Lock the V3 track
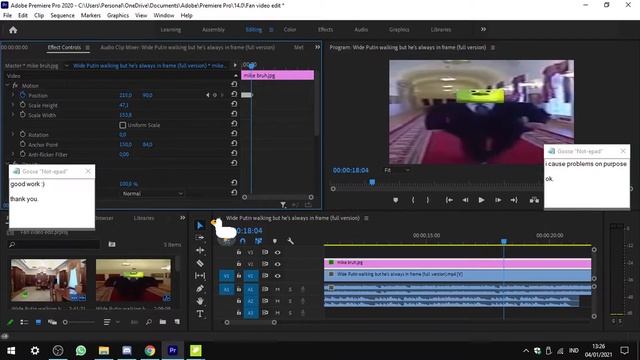 (x=239, y=253)
